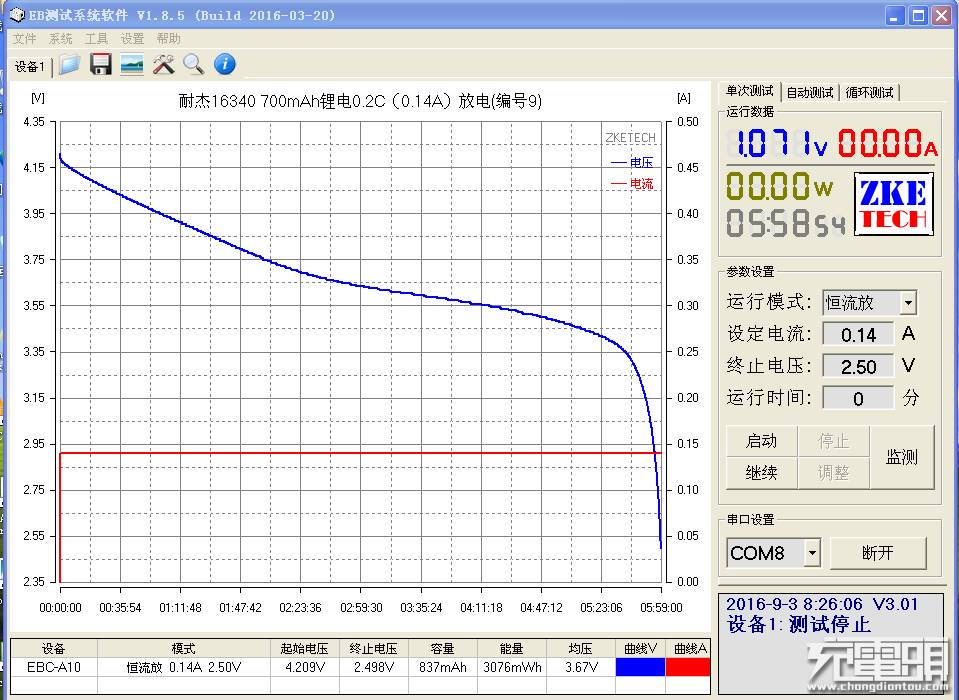Viewport: 959px width, 700px height.
Task: Open file with the folder toolbar icon
Action: click(x=69, y=64)
